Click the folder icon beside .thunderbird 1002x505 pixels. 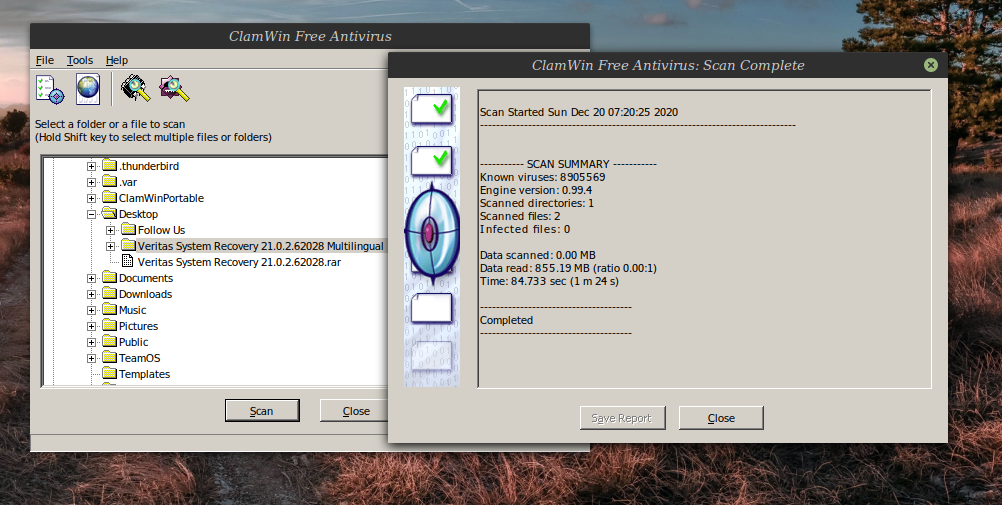coord(109,166)
